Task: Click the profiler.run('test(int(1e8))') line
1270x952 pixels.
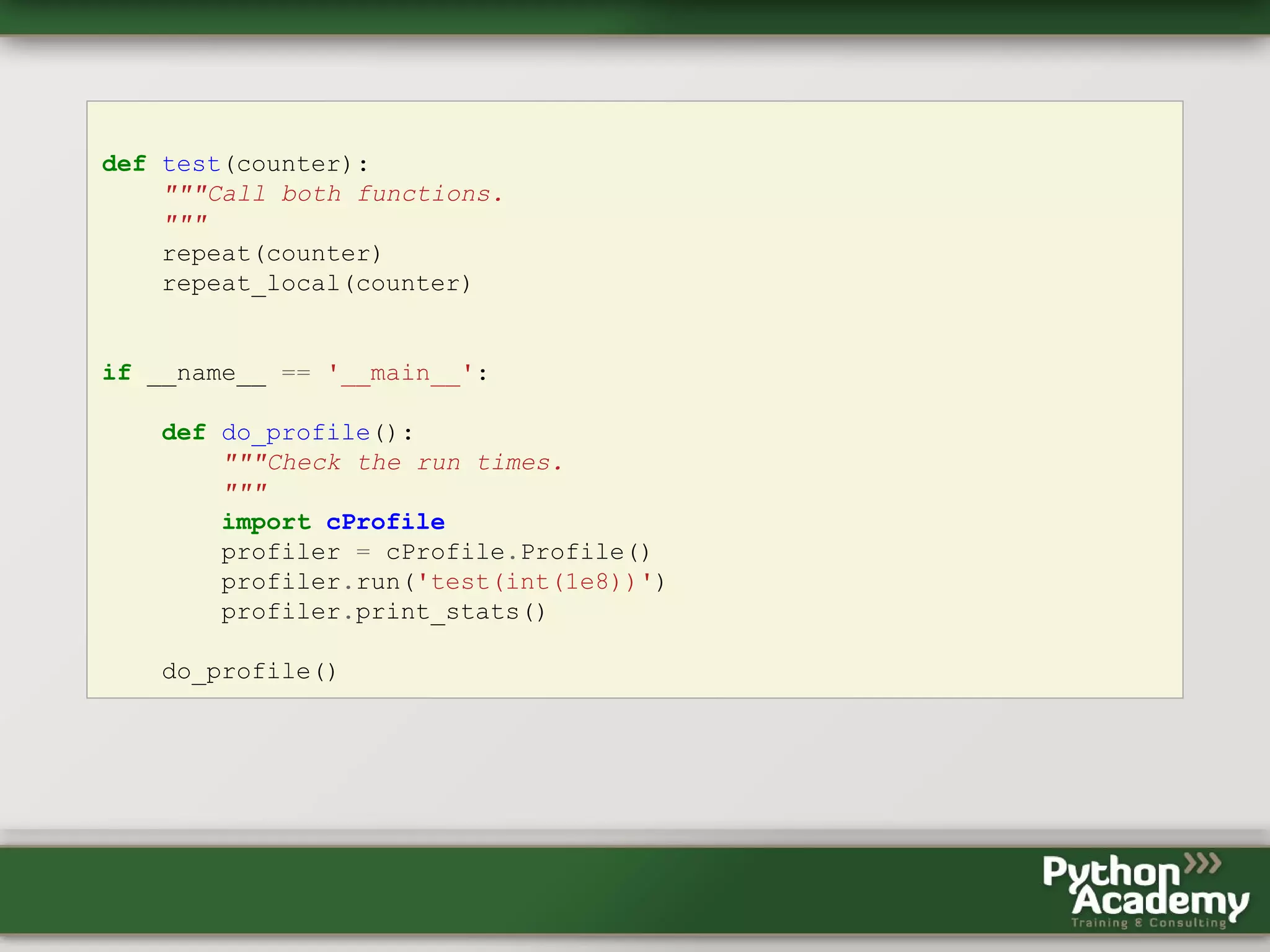Action: tap(443, 582)
